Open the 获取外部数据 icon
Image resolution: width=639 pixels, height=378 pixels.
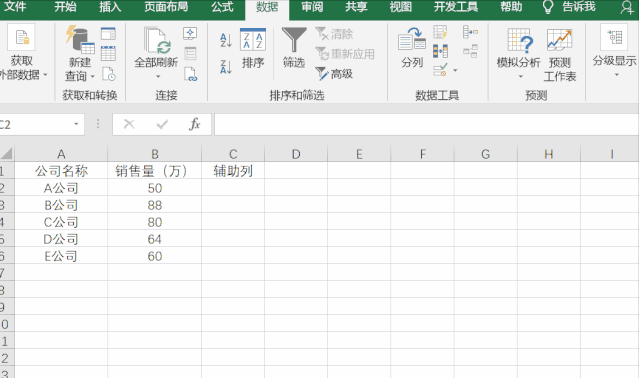21,37
